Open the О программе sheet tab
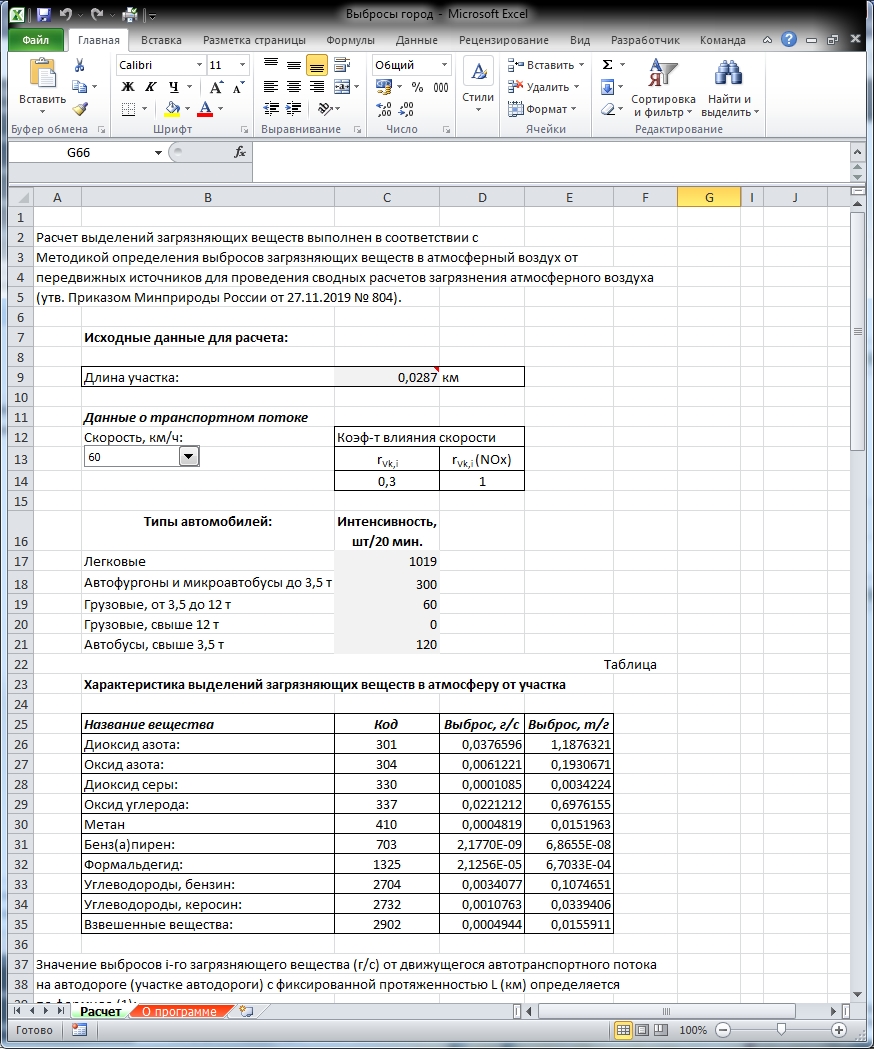Viewport: 874px width, 1049px height. pos(179,1012)
